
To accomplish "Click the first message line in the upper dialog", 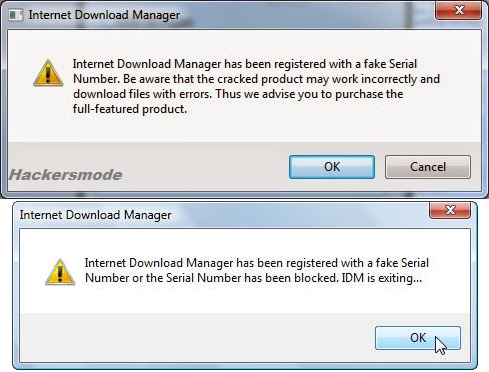I will (245, 64).
